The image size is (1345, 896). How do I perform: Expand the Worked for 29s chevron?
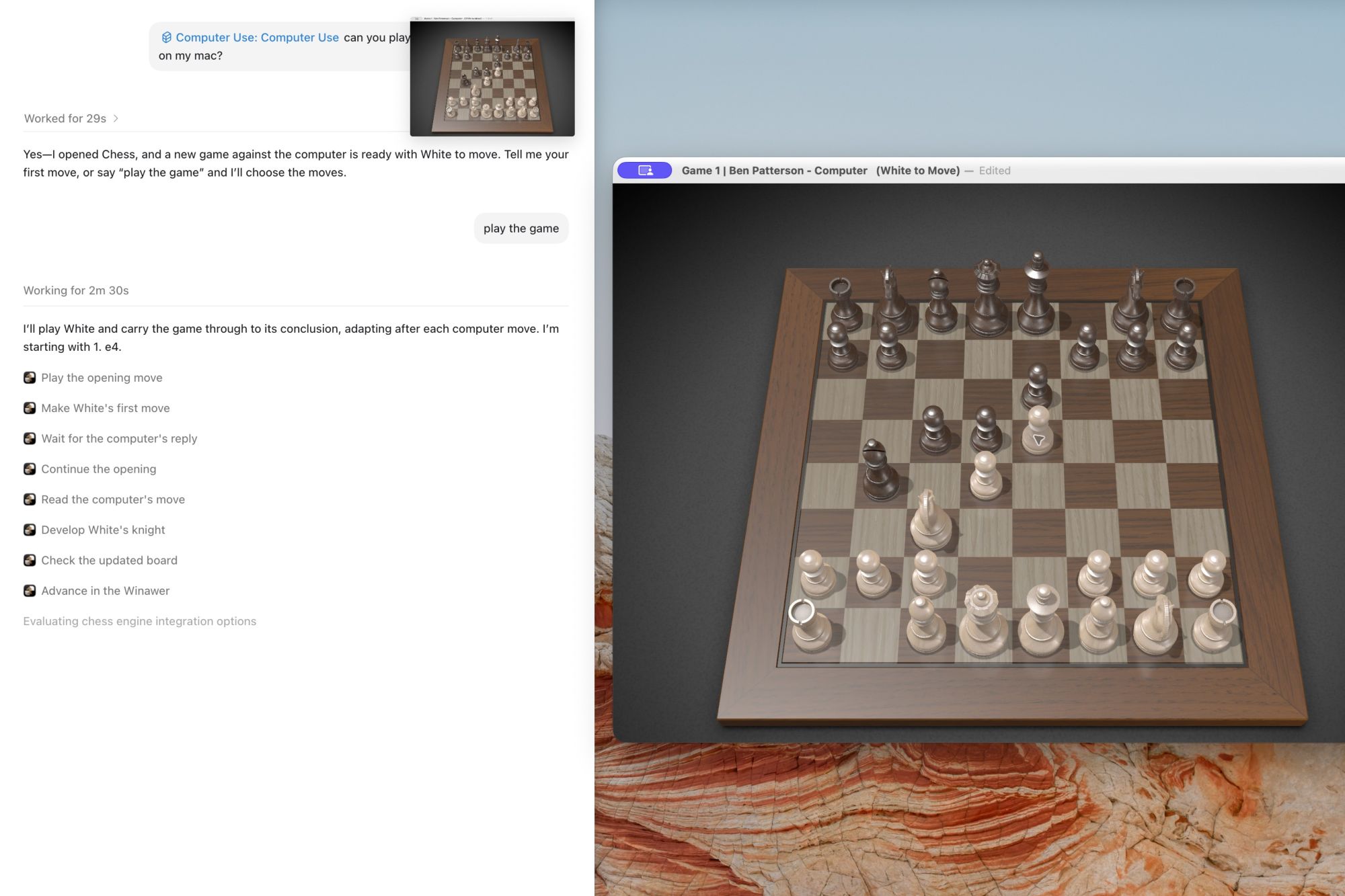pos(116,118)
